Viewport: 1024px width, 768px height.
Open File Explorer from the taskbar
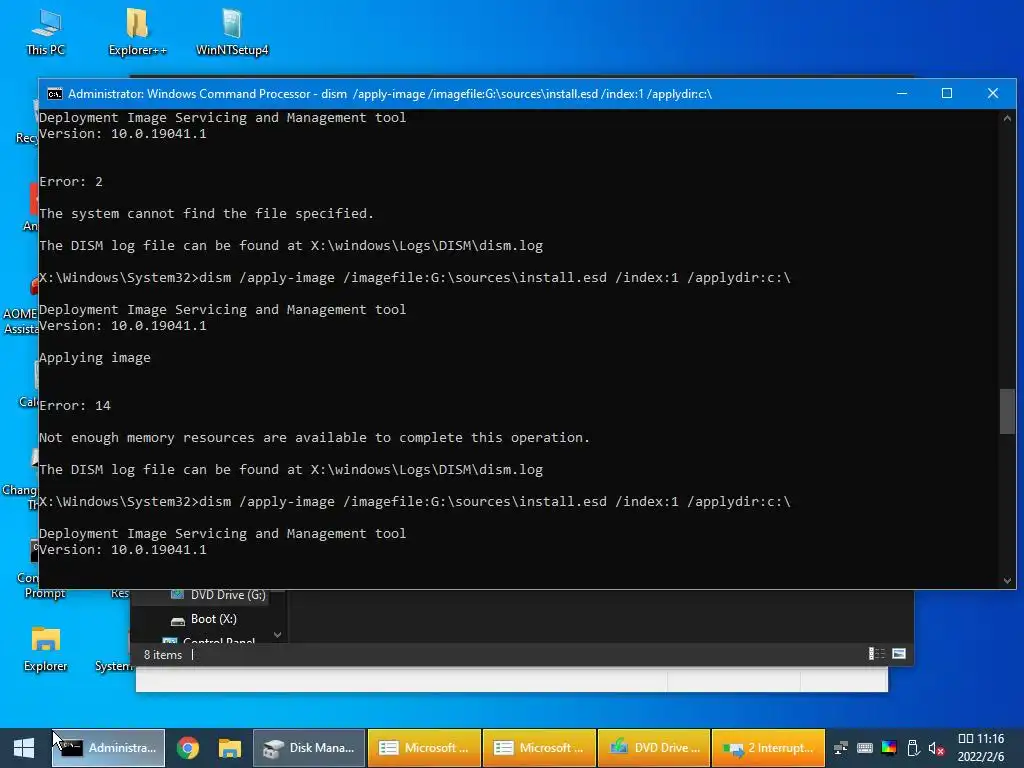point(229,748)
